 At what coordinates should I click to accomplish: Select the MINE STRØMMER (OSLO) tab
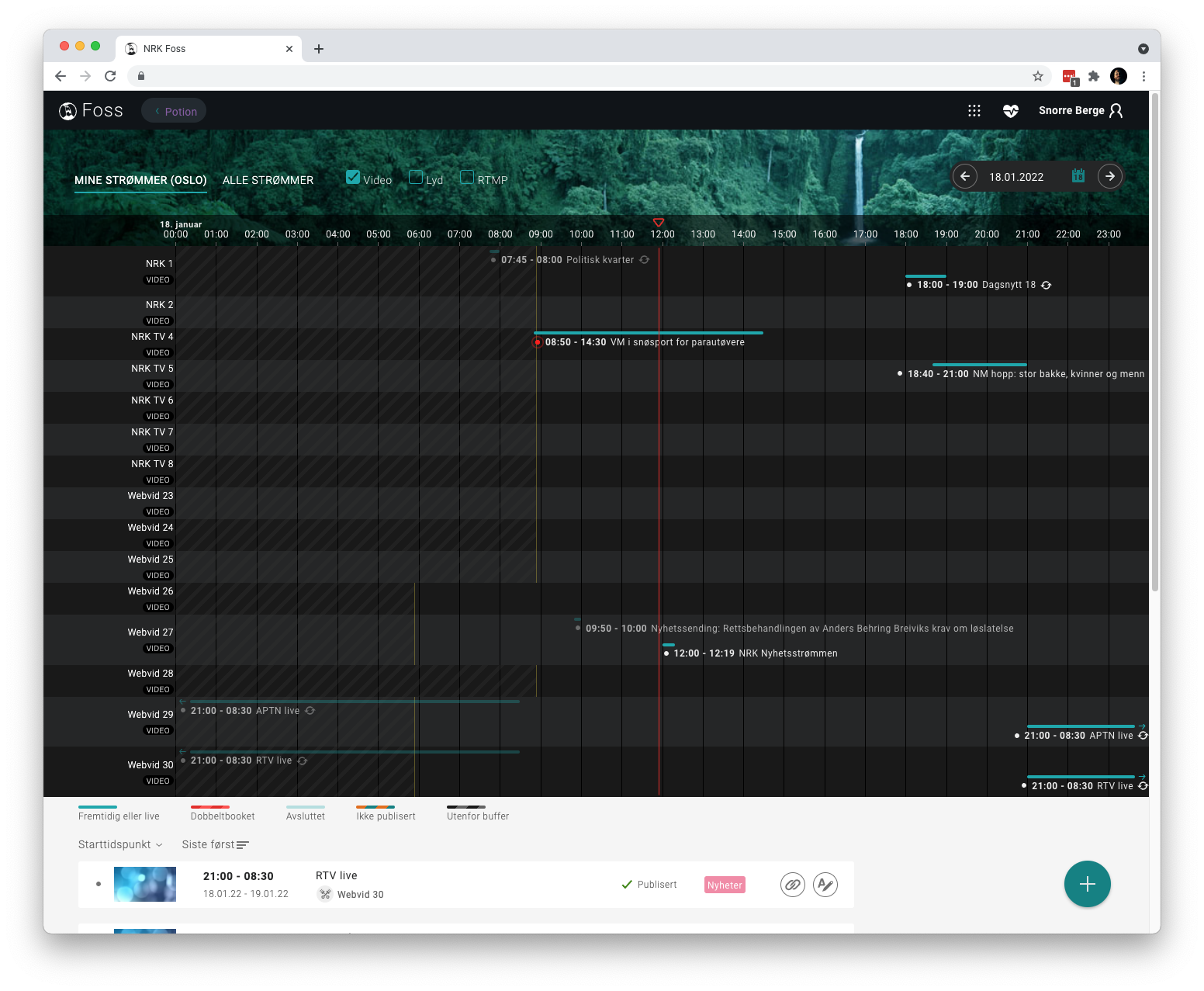(140, 180)
